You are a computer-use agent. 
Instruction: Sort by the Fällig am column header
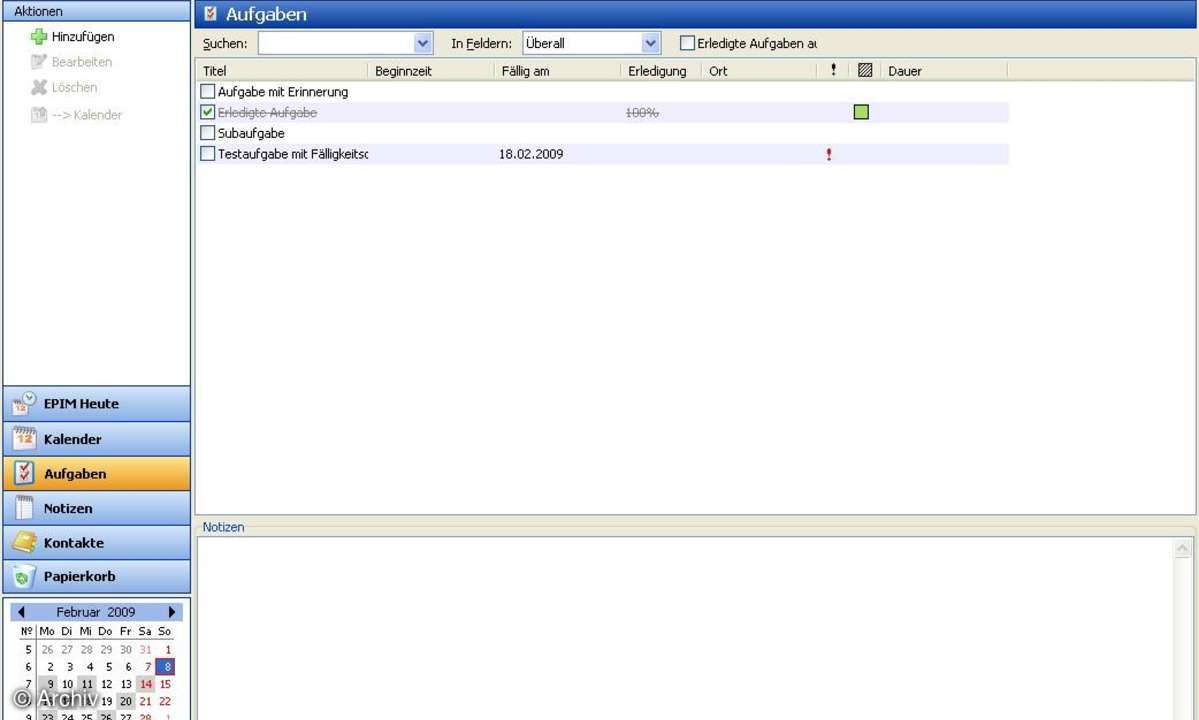558,71
